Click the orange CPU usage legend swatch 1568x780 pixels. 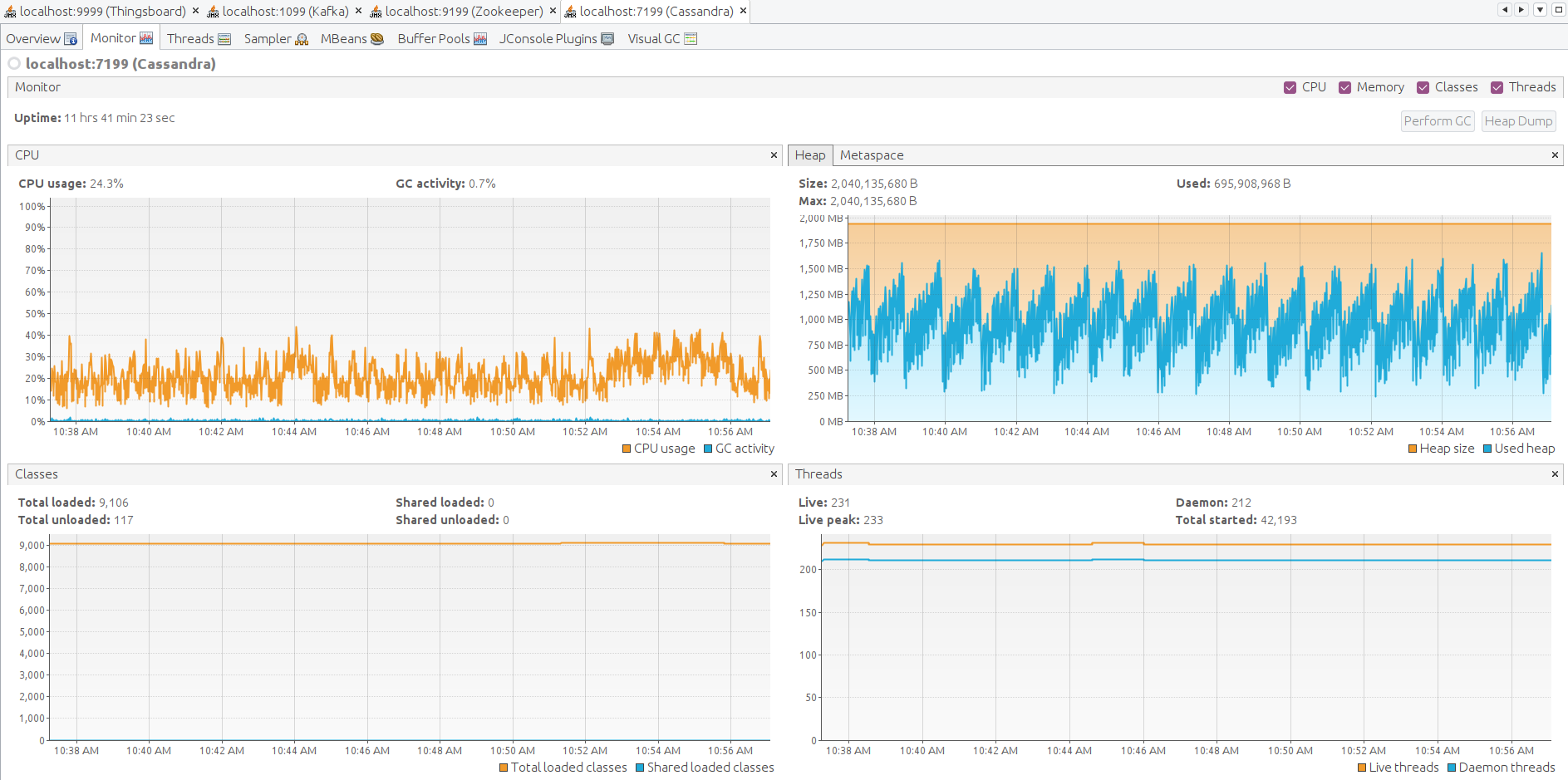tap(627, 449)
